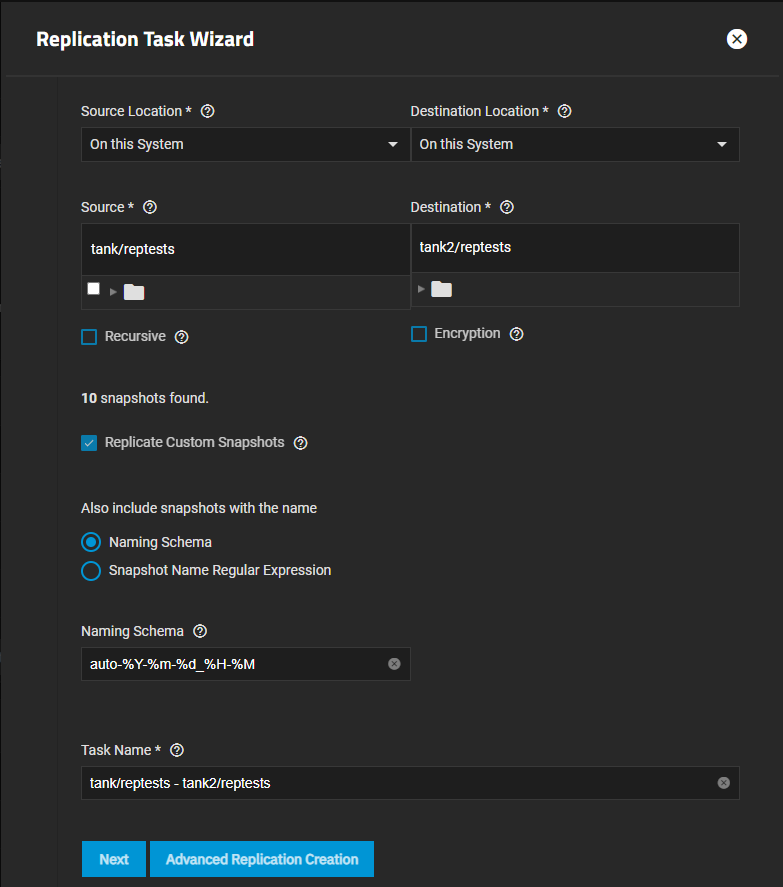
Task: Open the Source Location dropdown
Action: pos(245,144)
